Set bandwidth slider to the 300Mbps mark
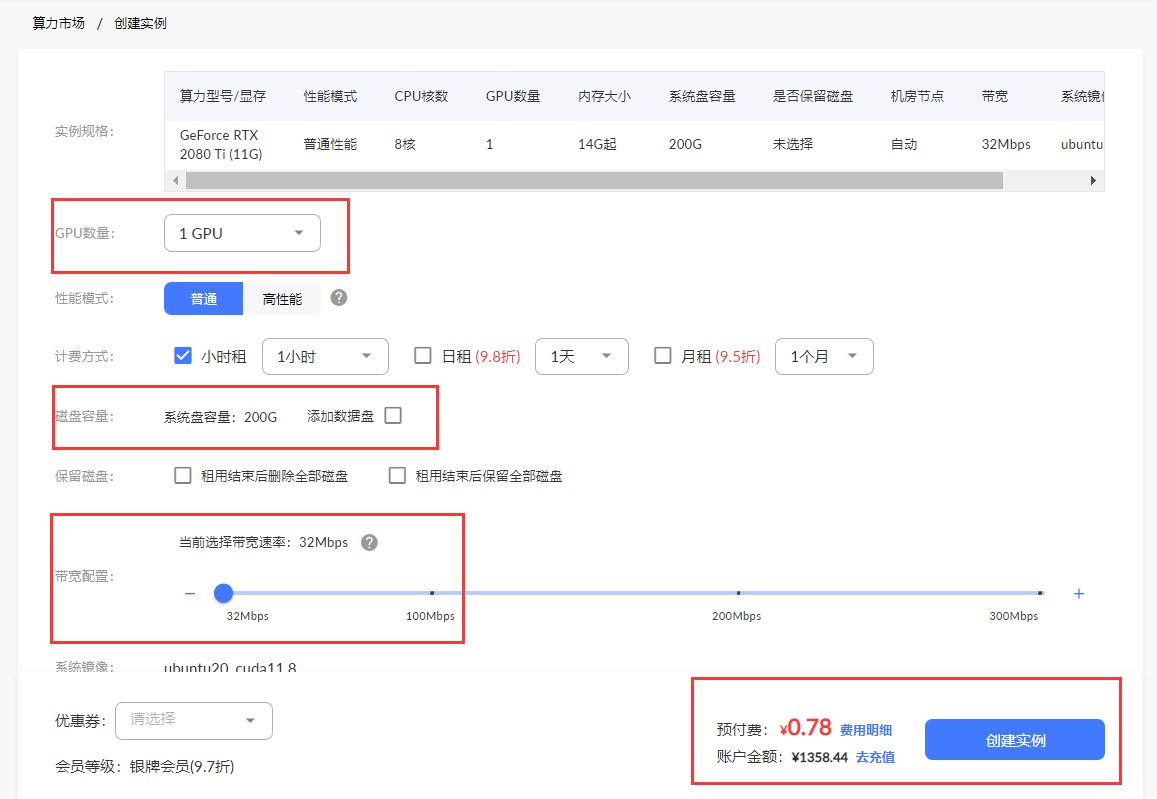 [1040, 593]
